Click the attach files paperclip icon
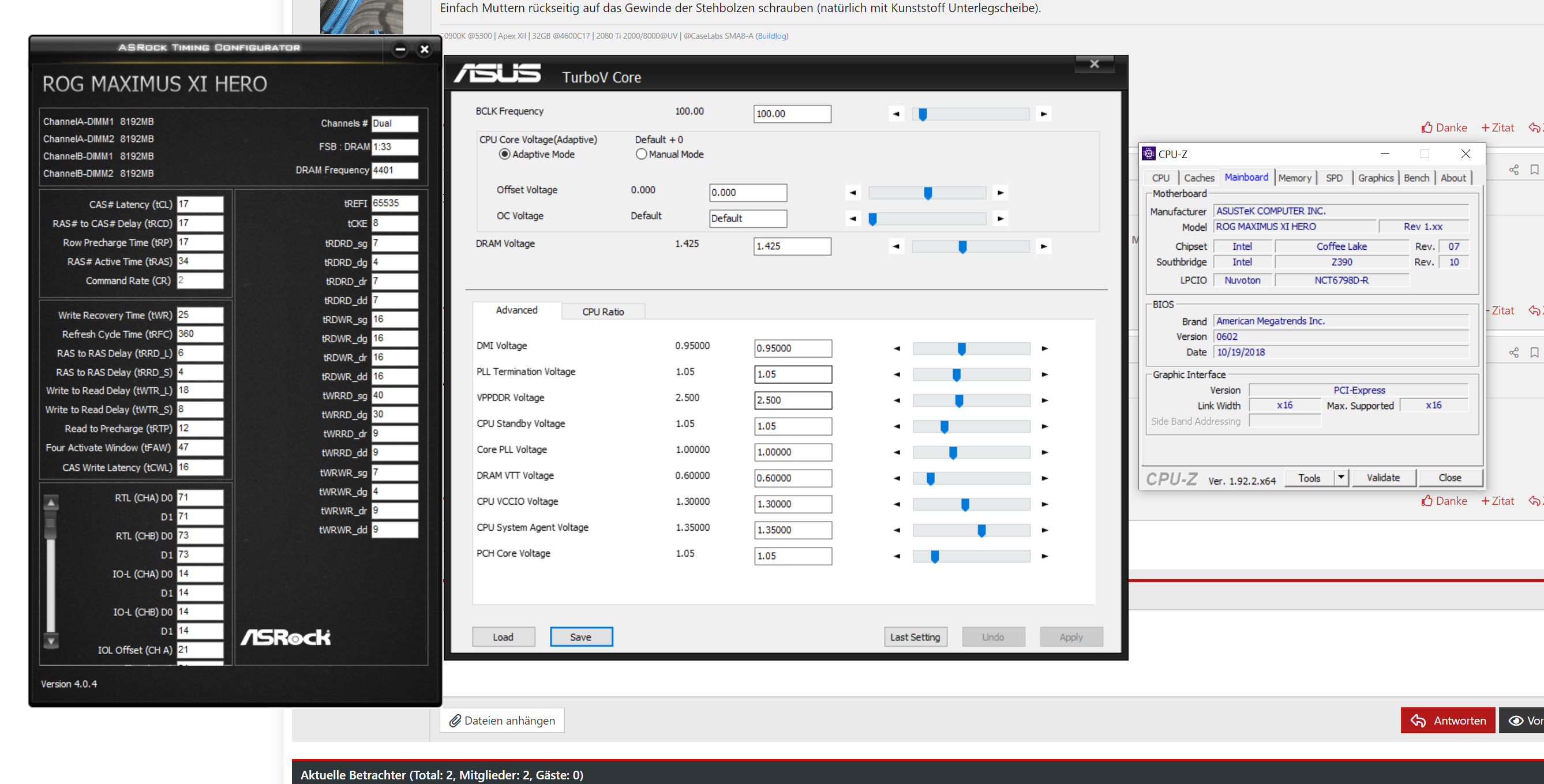Screen dimensions: 1544x784 point(455,721)
